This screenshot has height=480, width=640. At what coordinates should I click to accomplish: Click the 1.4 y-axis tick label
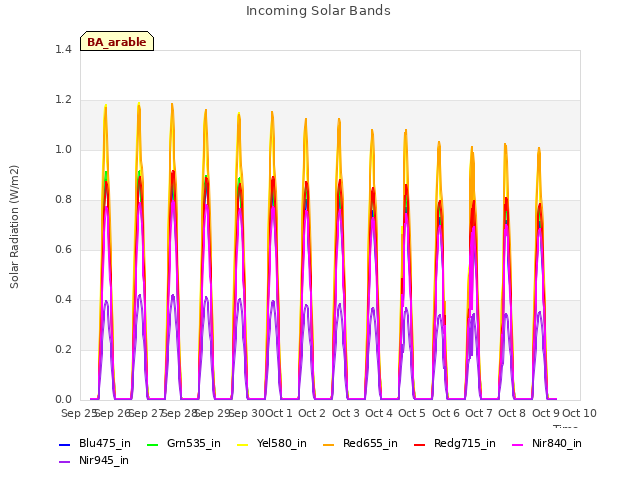pyautogui.click(x=63, y=49)
